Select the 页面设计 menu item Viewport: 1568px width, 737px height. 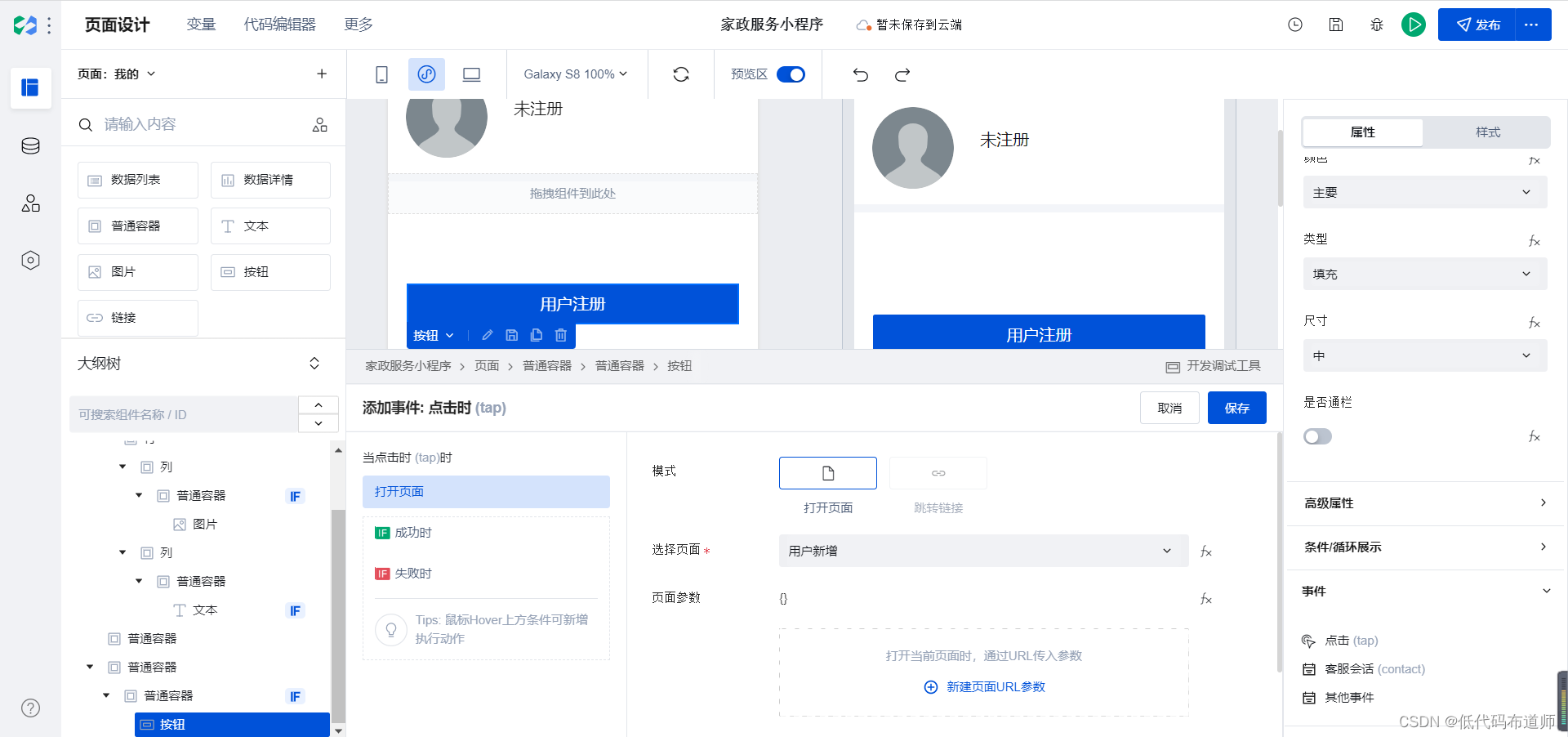click(117, 25)
